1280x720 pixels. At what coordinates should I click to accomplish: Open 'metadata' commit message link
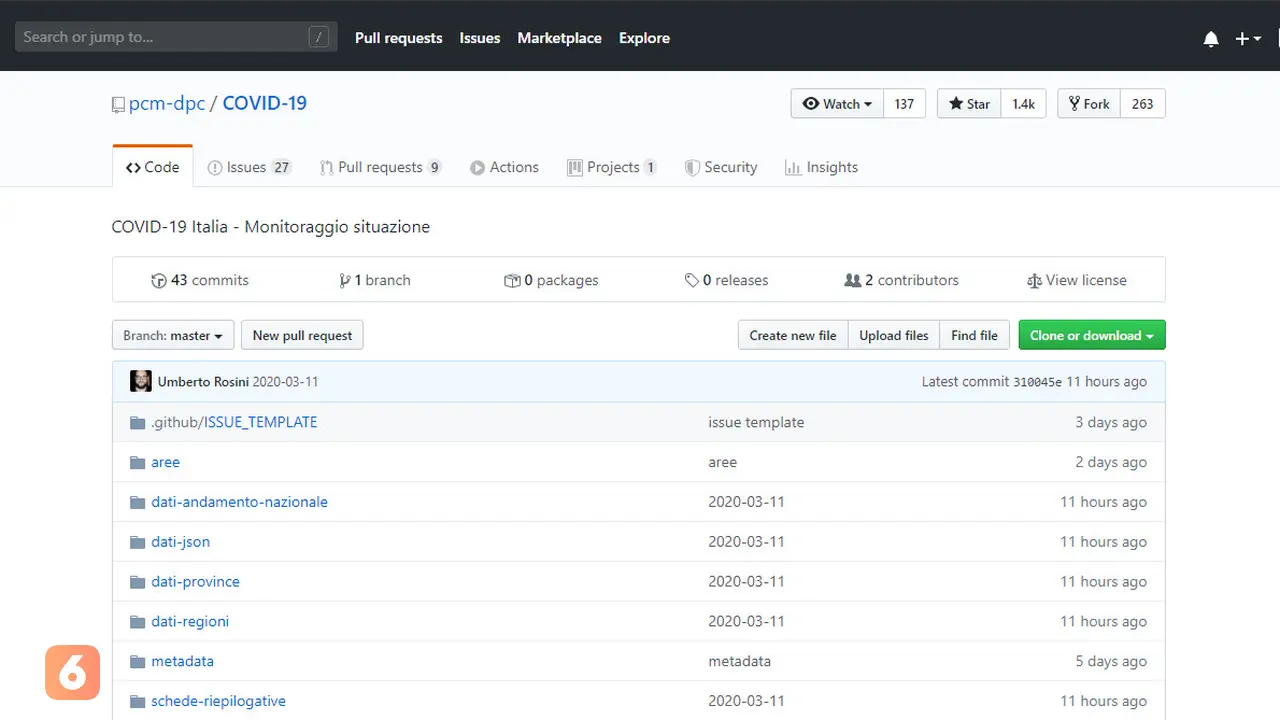(739, 661)
